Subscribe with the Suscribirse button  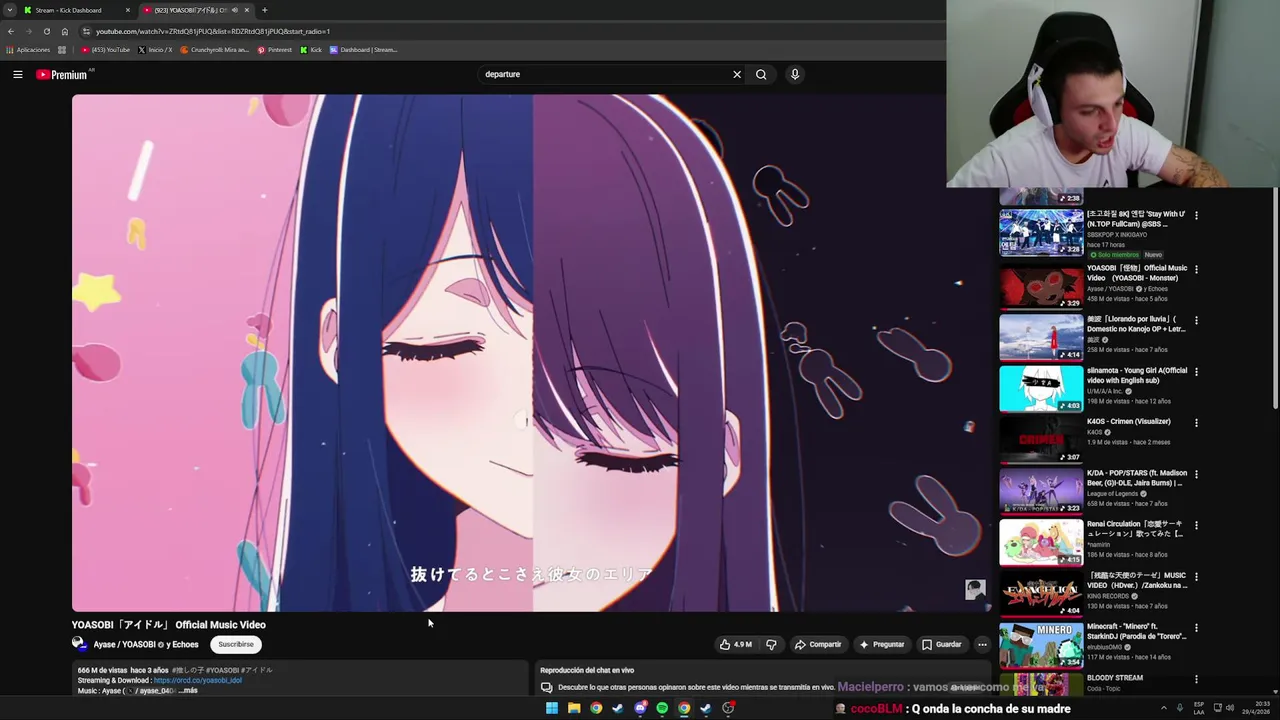236,645
